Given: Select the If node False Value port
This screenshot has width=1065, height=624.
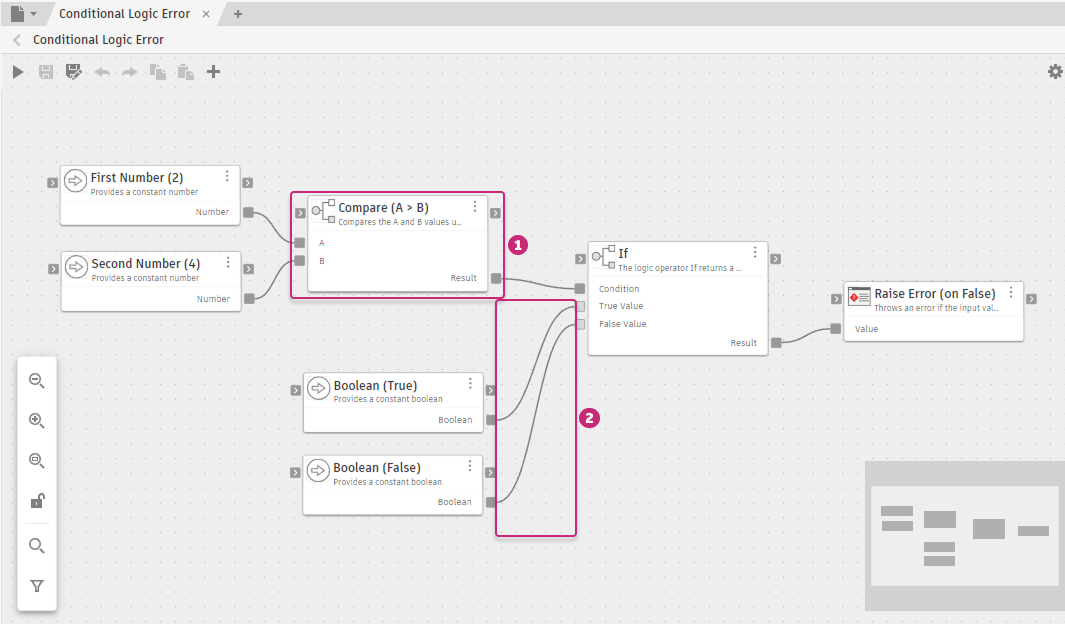Looking at the screenshot, I should pos(580,325).
